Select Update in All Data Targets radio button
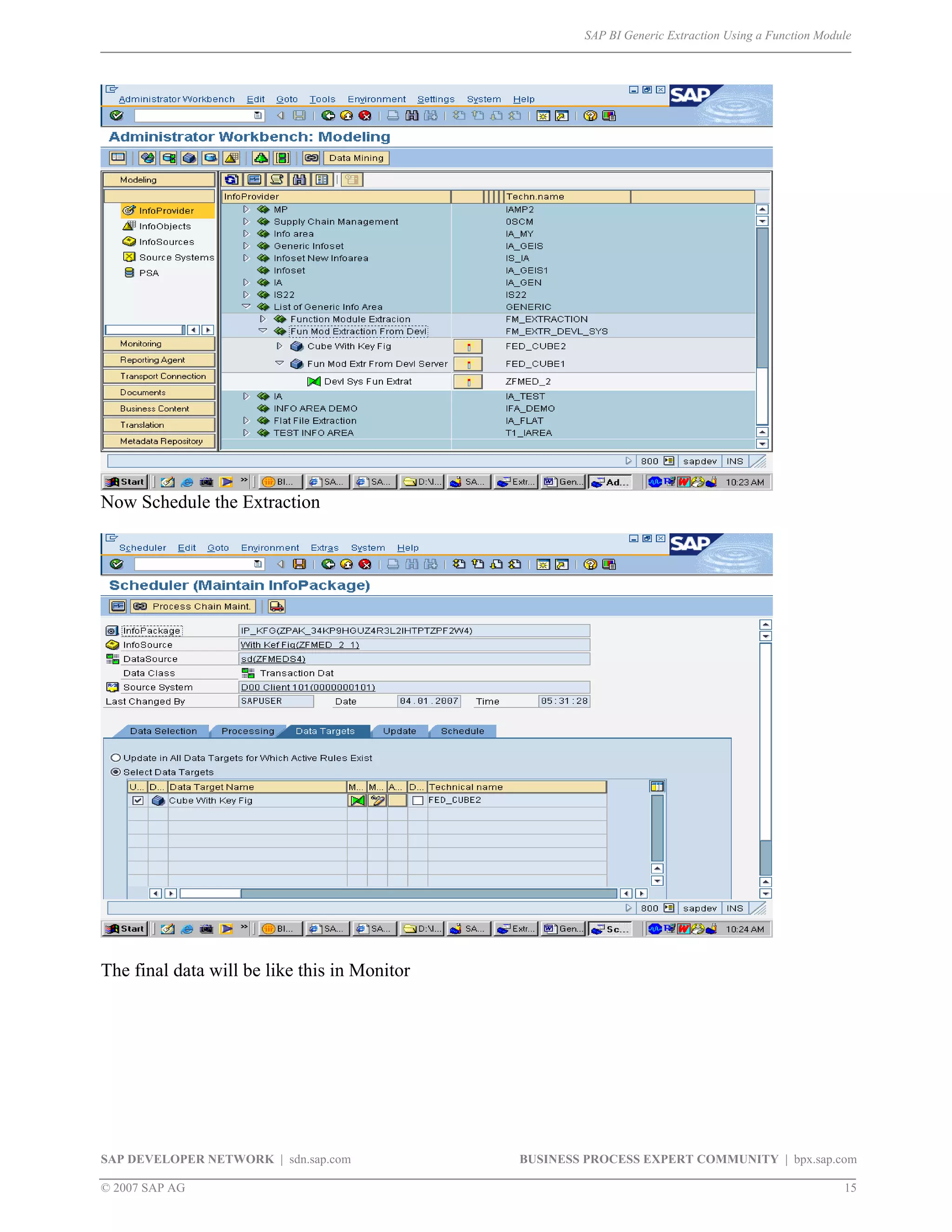The width and height of the screenshot is (952, 1232). point(116,758)
